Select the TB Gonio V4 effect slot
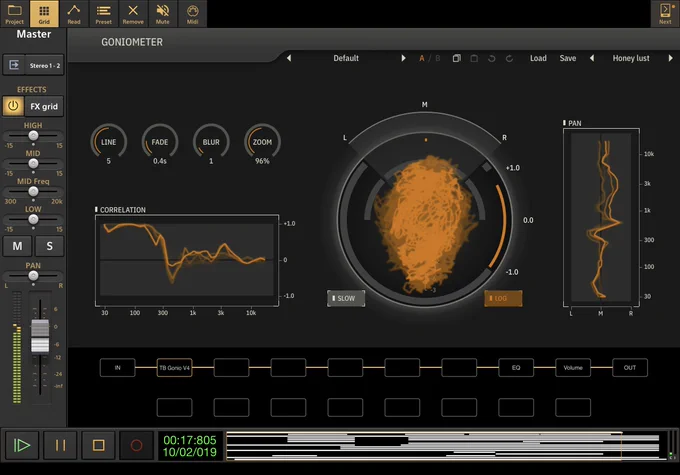Image resolution: width=680 pixels, height=475 pixels. point(174,367)
